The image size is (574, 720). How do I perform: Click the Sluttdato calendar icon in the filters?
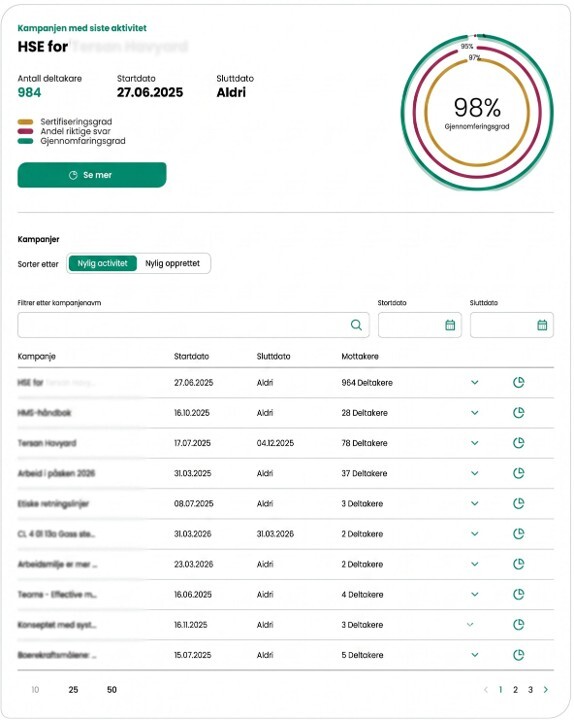pos(542,325)
